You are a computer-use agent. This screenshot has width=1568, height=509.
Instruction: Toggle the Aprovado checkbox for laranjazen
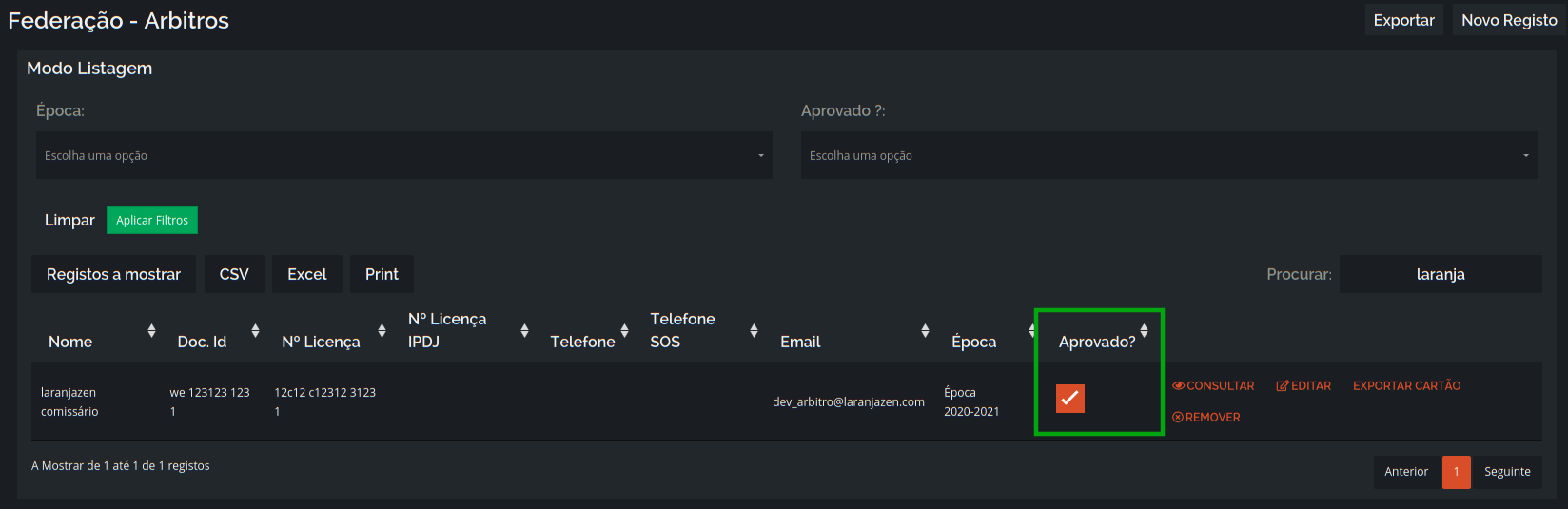click(x=1070, y=398)
